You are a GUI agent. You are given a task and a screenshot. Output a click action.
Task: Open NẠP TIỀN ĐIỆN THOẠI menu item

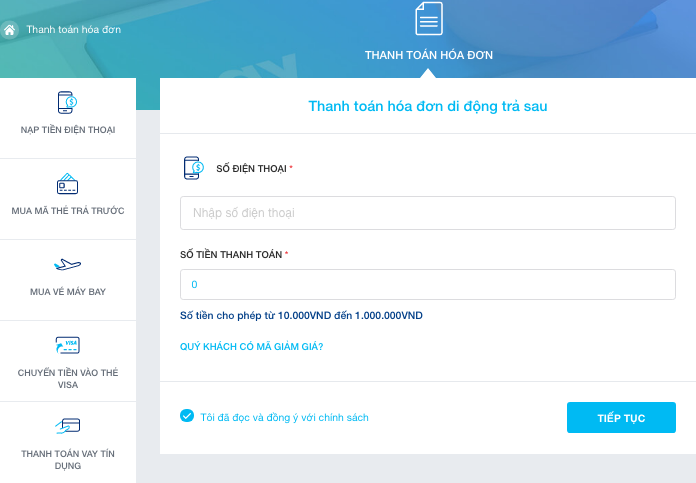(68, 131)
